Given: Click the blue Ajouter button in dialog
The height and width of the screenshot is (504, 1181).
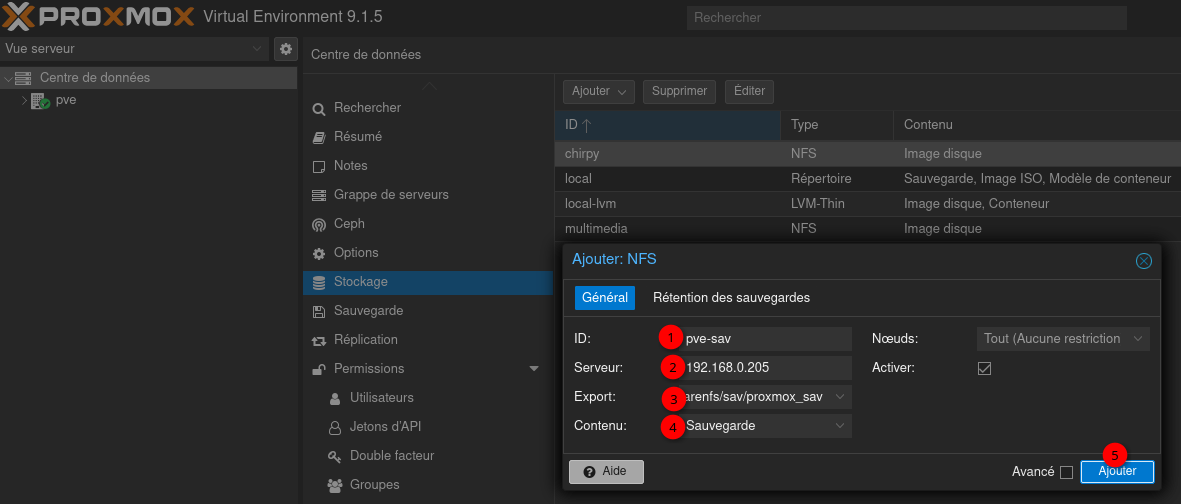Looking at the screenshot, I should 1117,471.
